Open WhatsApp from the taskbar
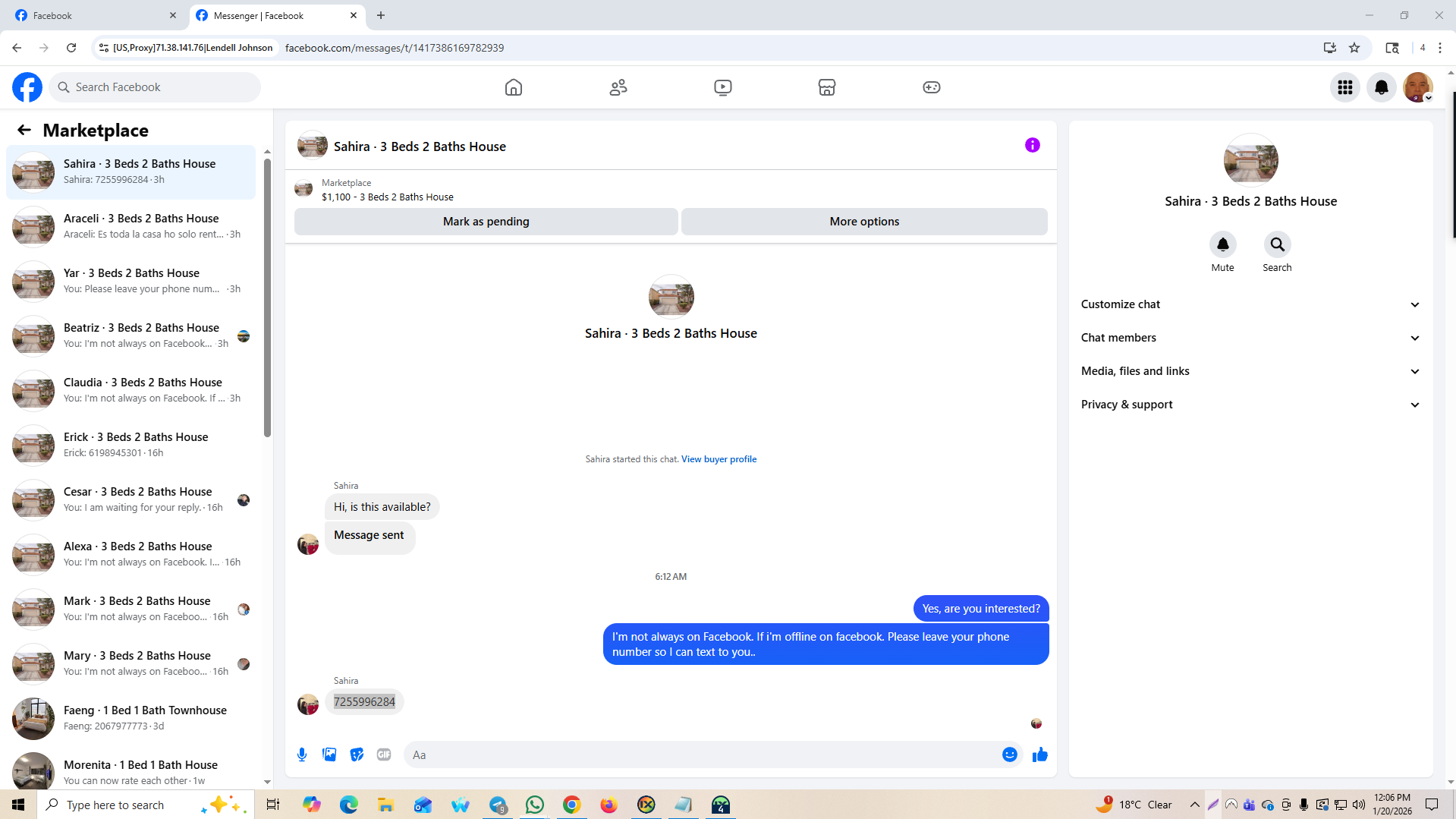The width and height of the screenshot is (1456, 819). tap(535, 805)
